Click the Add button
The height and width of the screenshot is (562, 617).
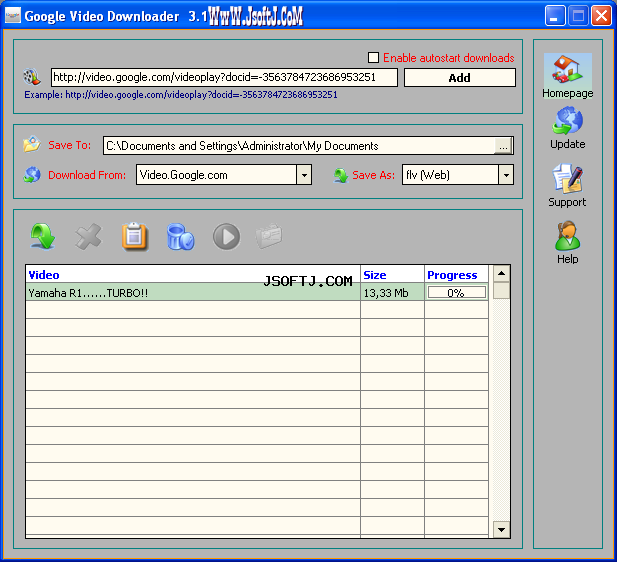pos(460,78)
